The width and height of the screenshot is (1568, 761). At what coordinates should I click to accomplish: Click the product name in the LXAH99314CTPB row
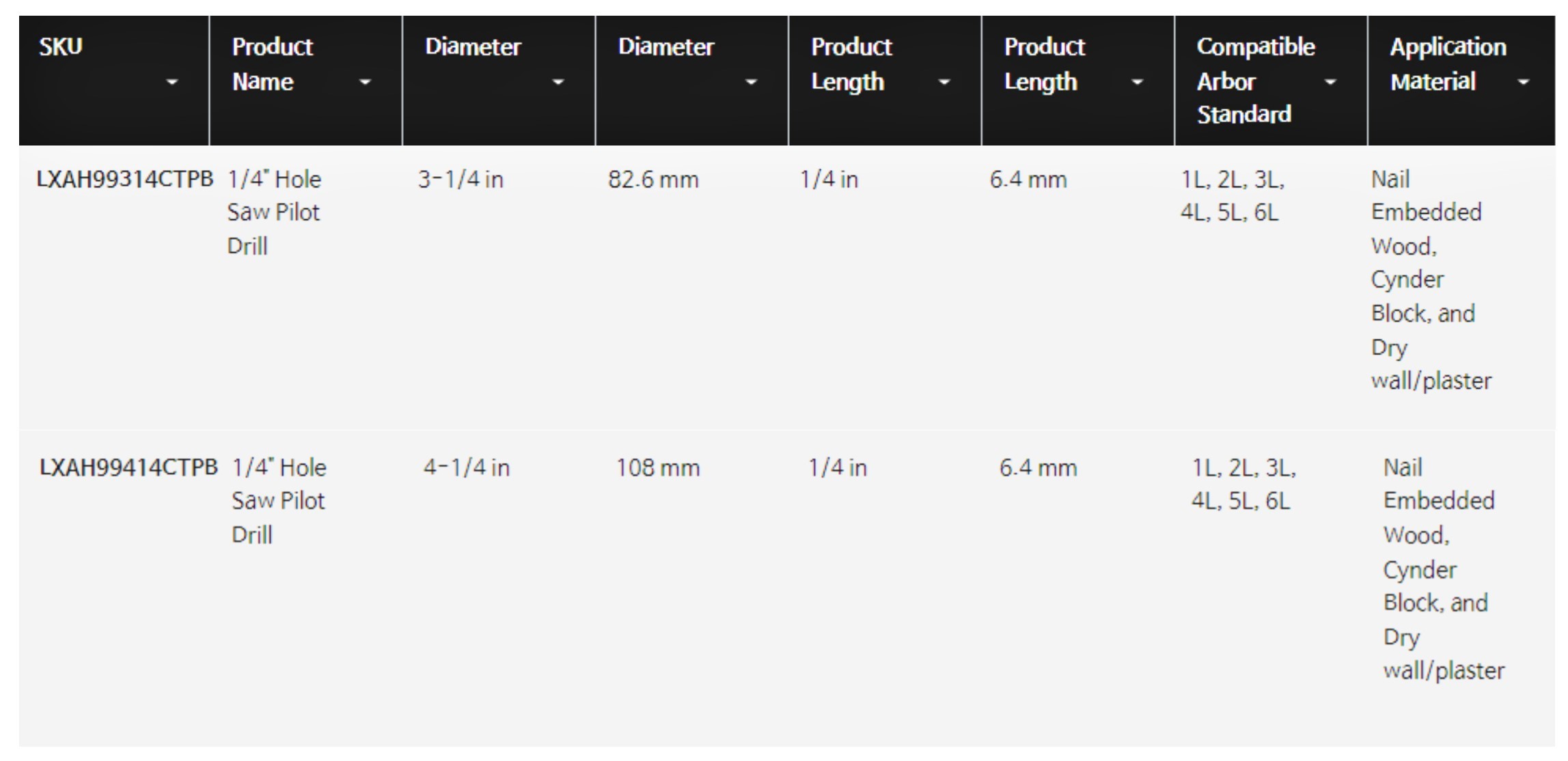(274, 212)
